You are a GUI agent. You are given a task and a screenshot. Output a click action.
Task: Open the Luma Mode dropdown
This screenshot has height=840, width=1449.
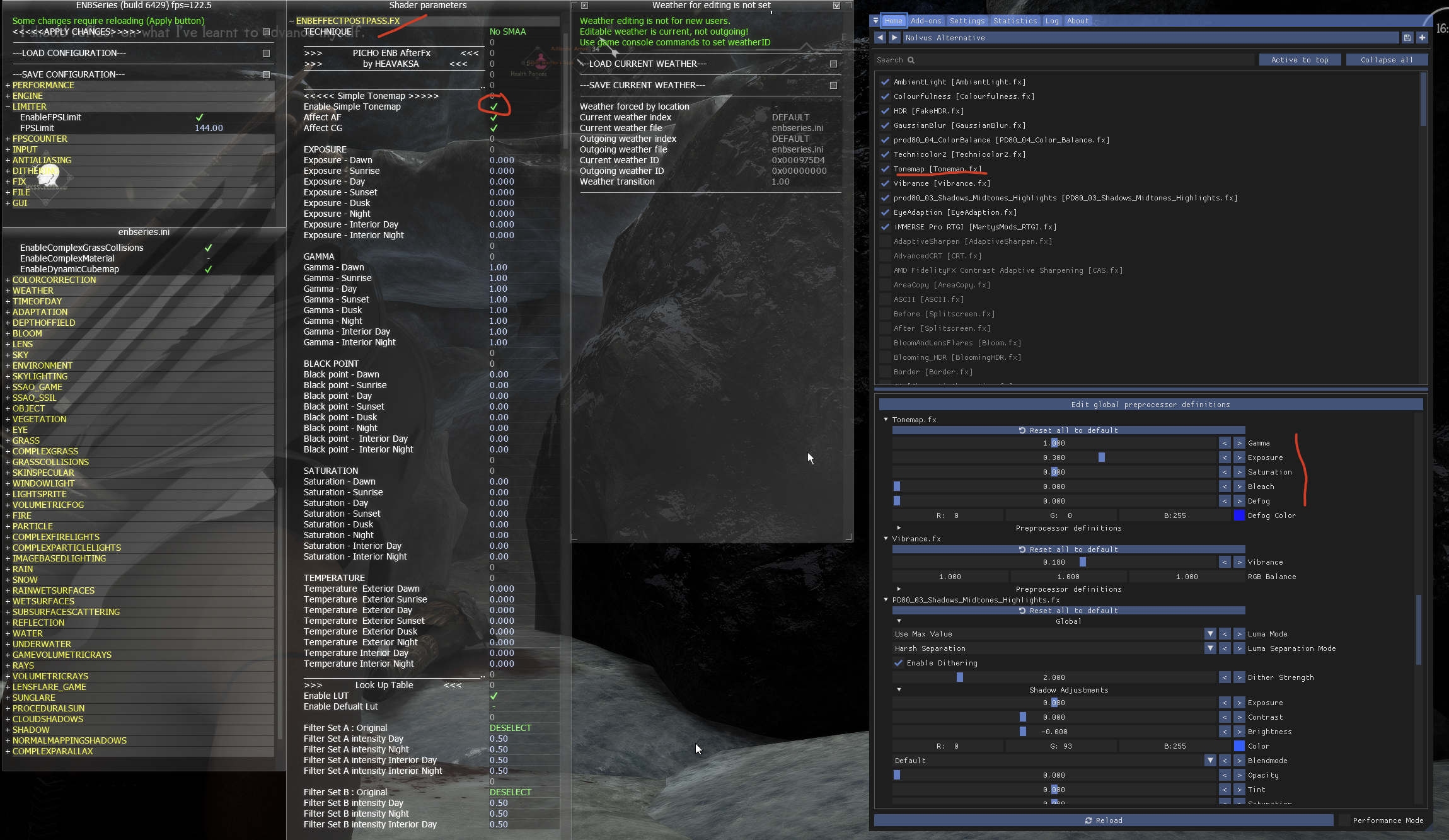click(x=1209, y=634)
